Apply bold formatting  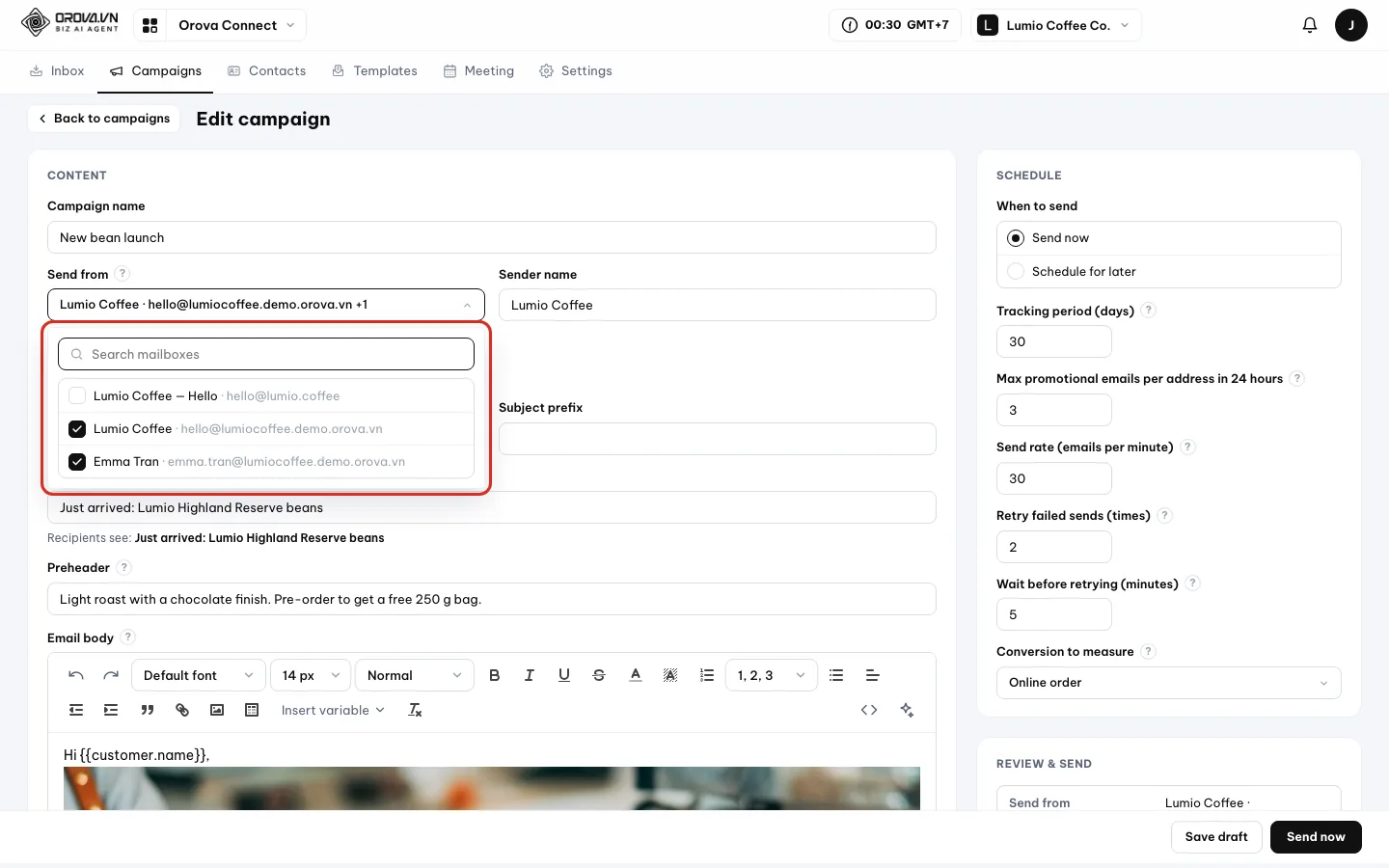tap(495, 675)
